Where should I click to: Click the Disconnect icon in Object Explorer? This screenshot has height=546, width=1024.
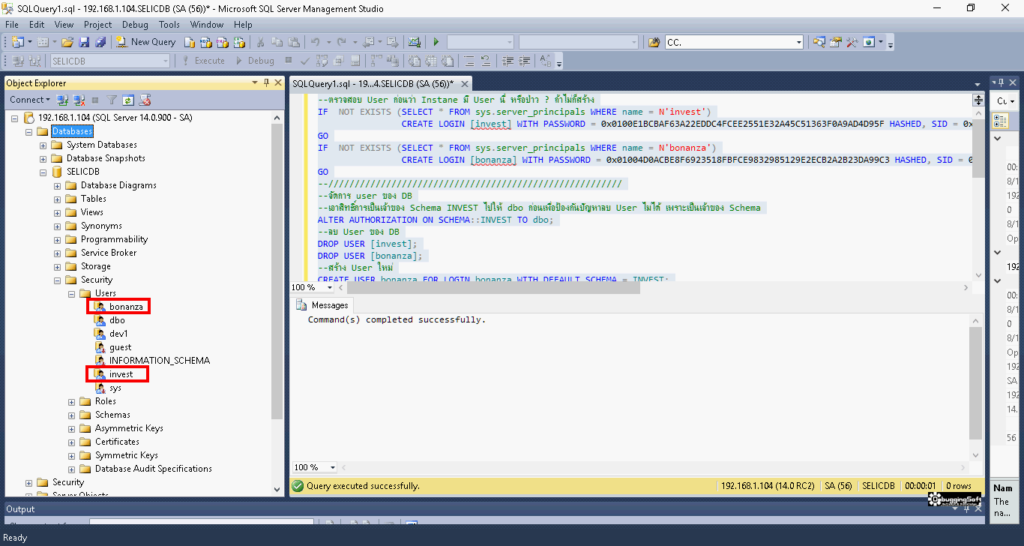tap(79, 100)
